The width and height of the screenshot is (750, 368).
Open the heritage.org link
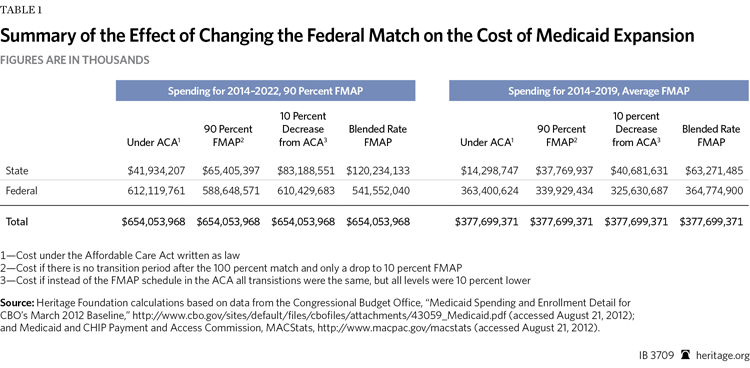(x=720, y=356)
